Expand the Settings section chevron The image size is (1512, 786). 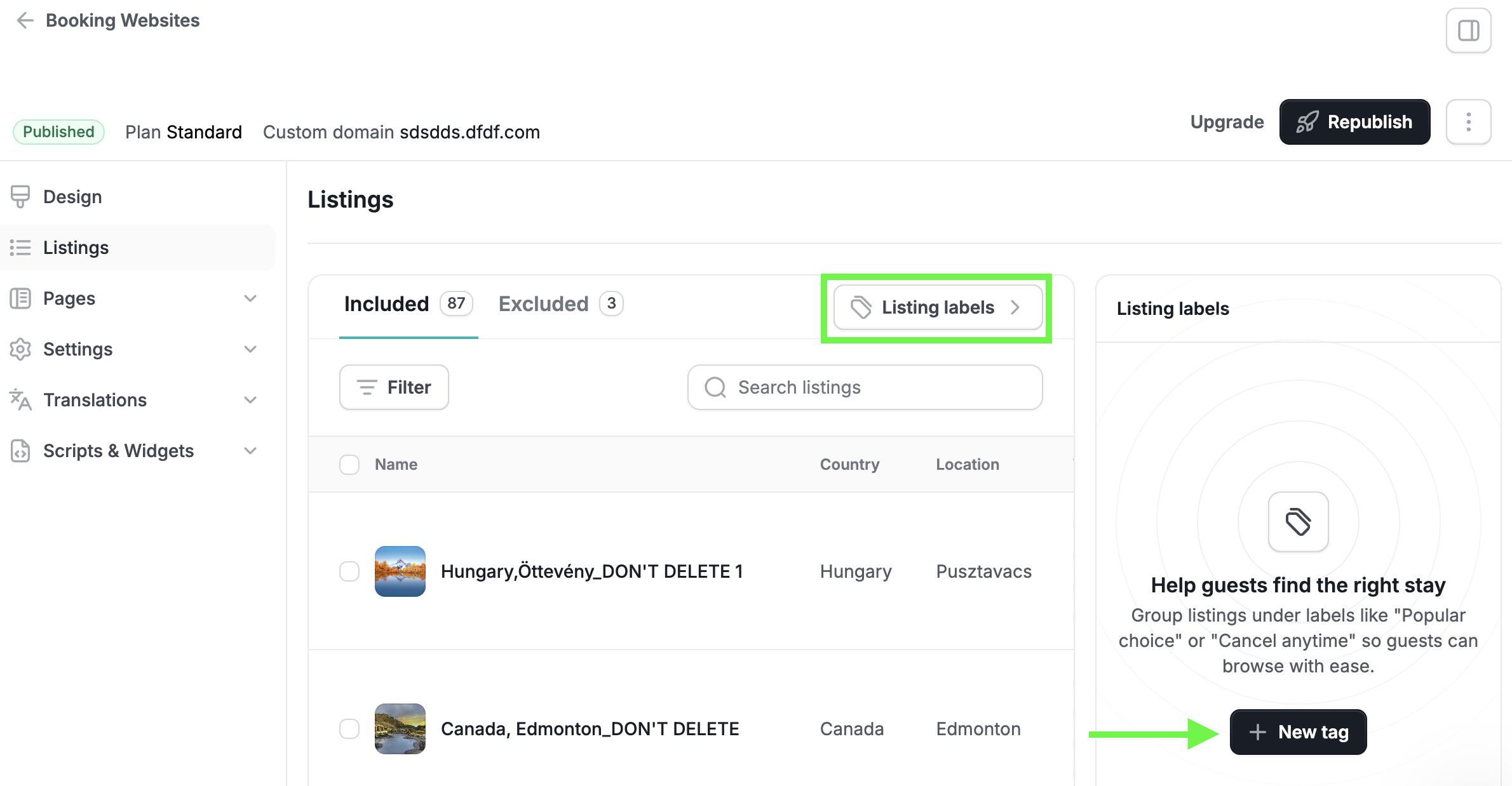(x=250, y=349)
